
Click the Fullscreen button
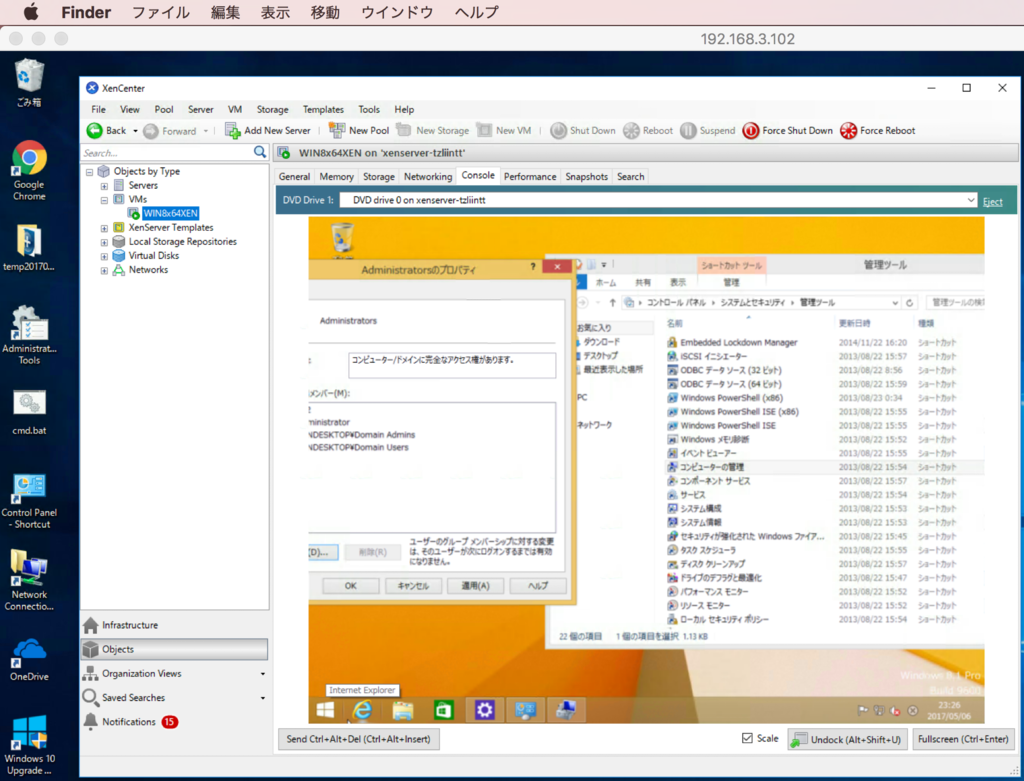point(963,739)
